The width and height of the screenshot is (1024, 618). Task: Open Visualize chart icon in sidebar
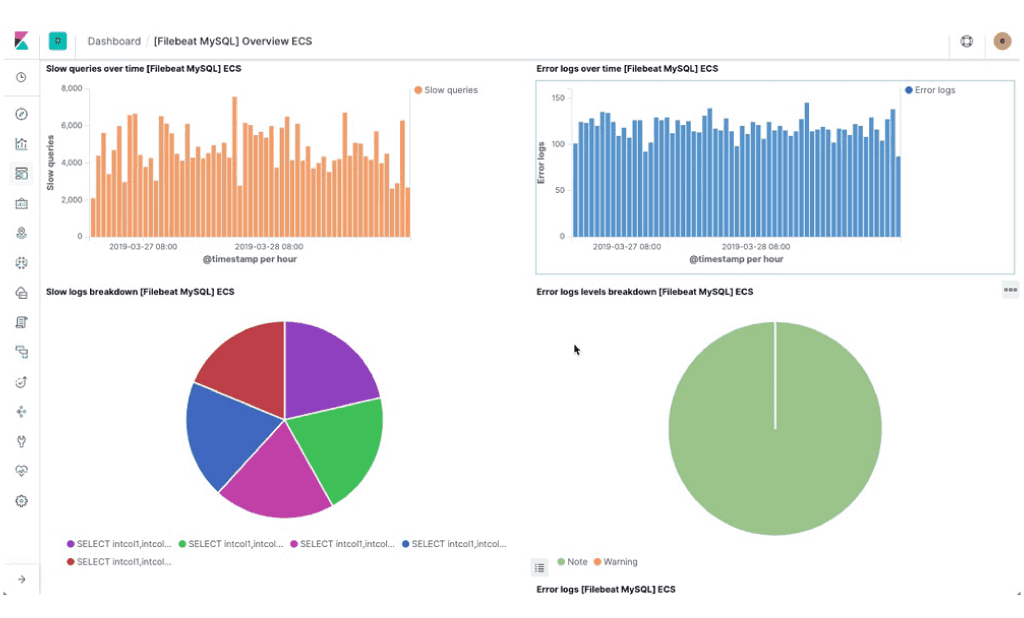click(21, 144)
